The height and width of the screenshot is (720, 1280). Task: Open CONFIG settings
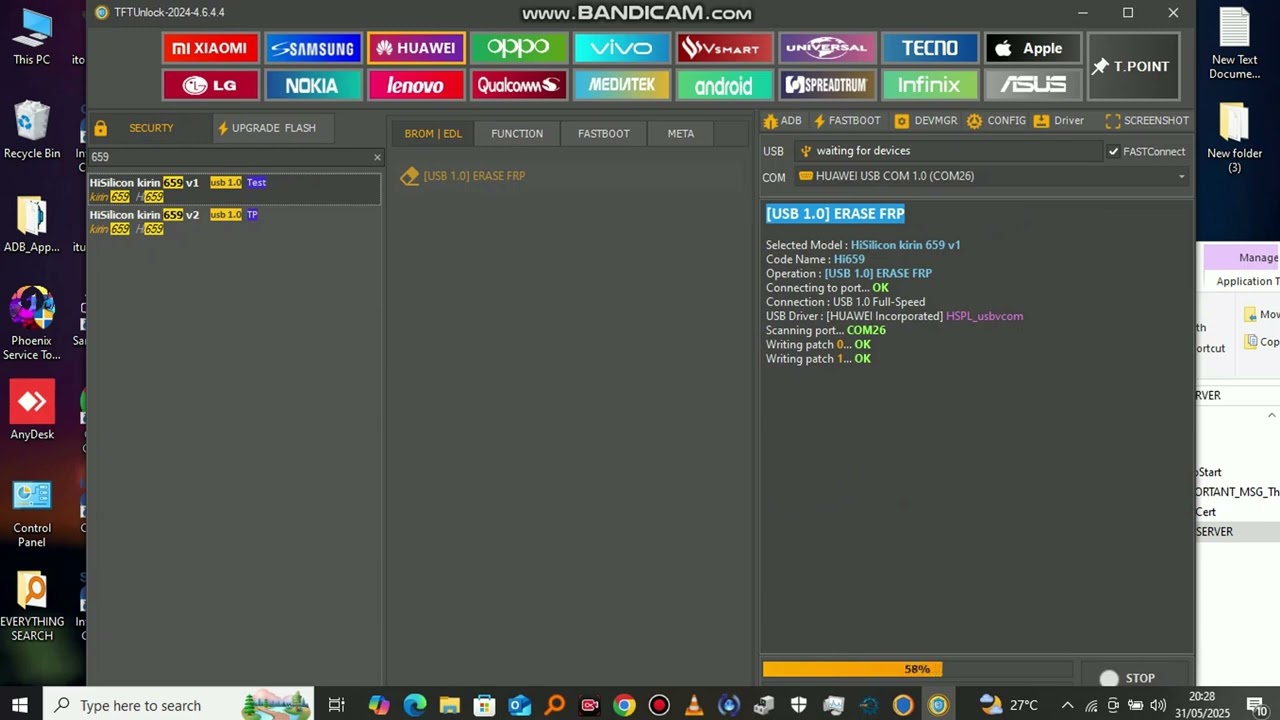coord(996,121)
